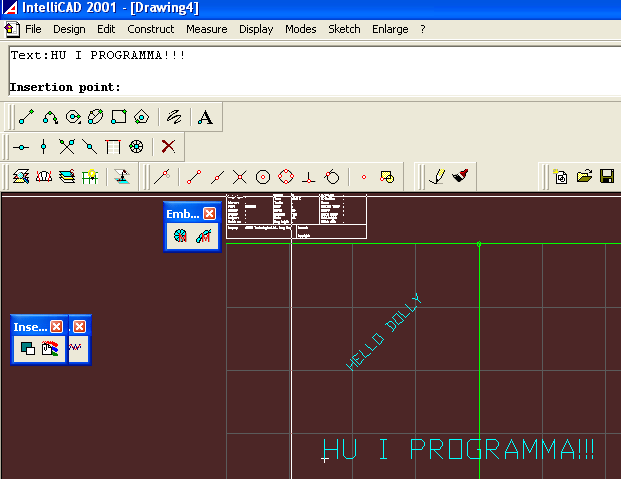
Task: Select the Rectangle draw tool
Action: (118, 117)
